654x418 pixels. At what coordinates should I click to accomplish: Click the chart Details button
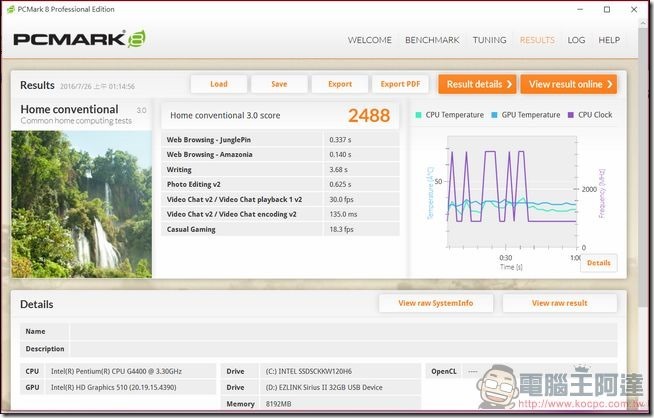[599, 263]
